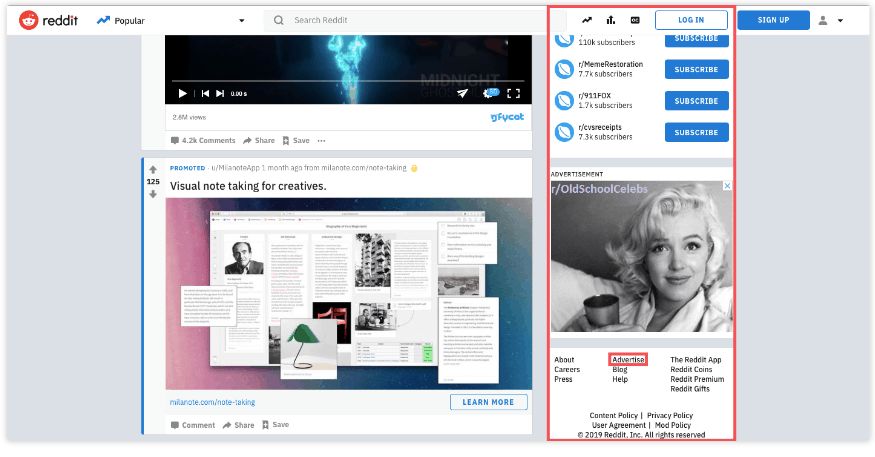Open the Advertise footer link

pos(628,360)
